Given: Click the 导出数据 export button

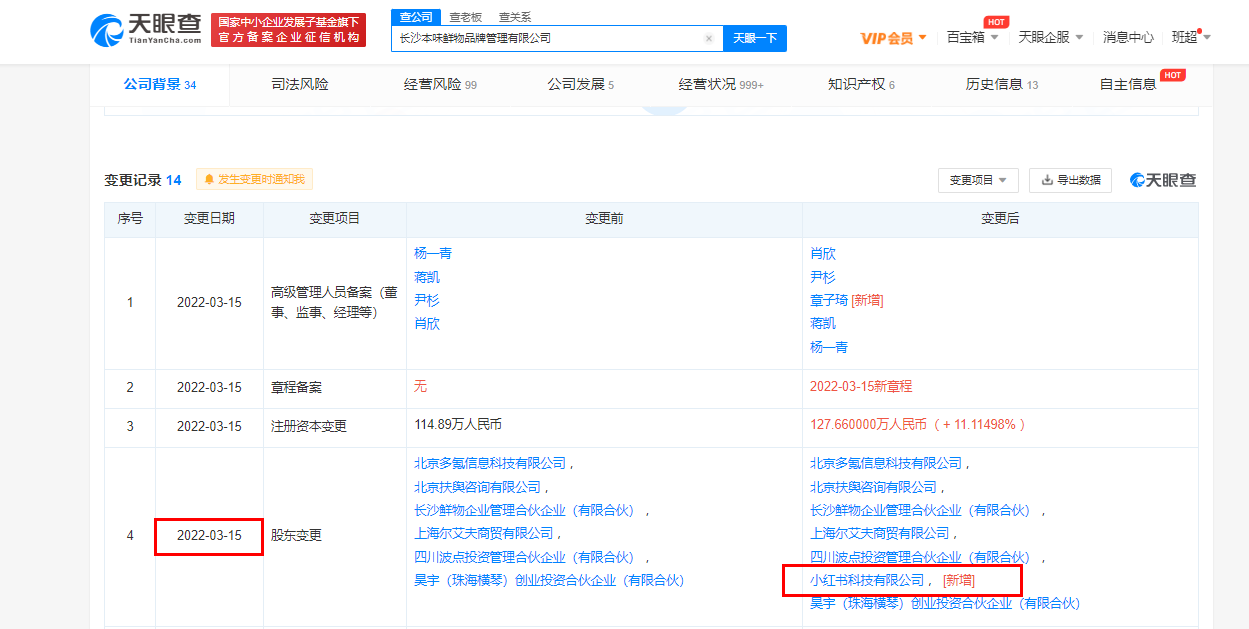Looking at the screenshot, I should click(1070, 180).
